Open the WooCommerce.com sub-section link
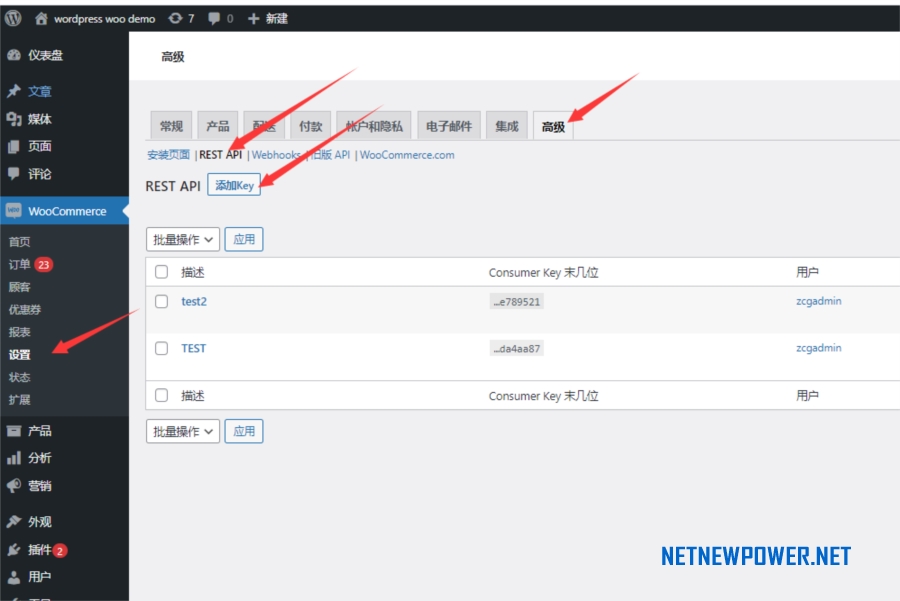Image resolution: width=900 pixels, height=601 pixels. pos(407,155)
